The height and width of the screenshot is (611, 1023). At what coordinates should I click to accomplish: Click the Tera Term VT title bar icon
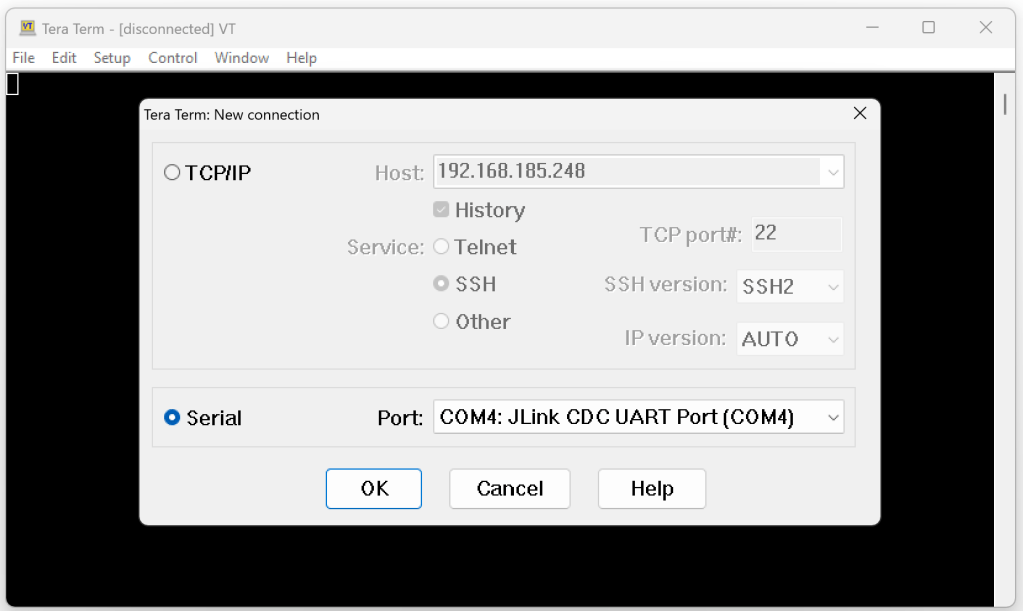(27, 28)
